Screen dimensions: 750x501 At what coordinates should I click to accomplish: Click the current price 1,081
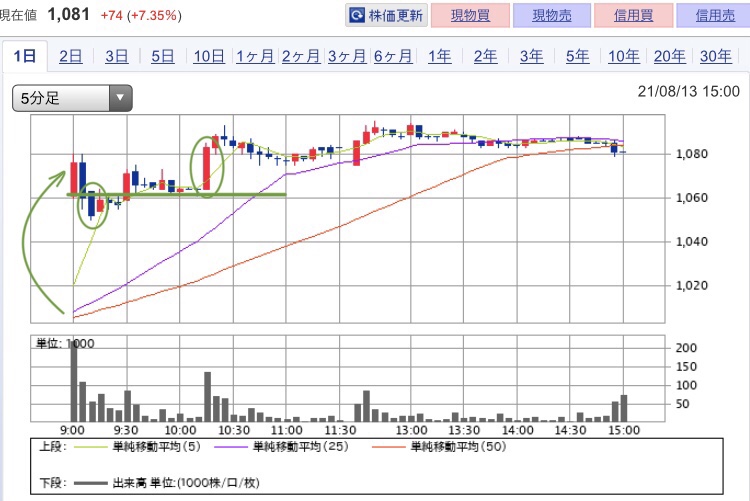(x=69, y=14)
